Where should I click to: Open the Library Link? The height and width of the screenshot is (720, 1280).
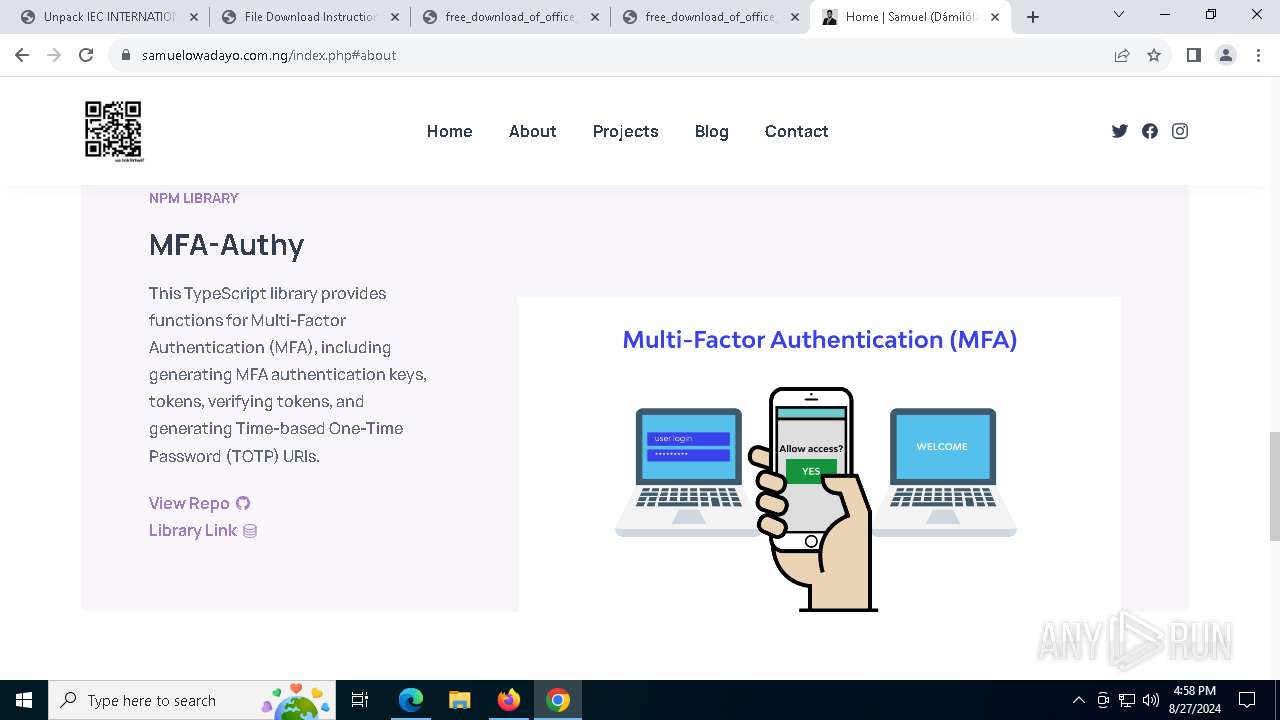click(x=203, y=530)
